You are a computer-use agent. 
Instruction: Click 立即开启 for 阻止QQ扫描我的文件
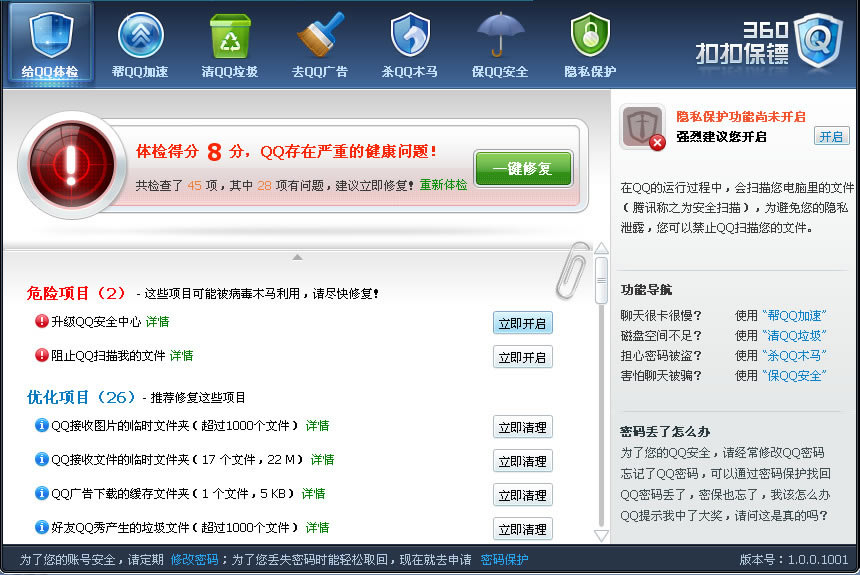point(522,357)
